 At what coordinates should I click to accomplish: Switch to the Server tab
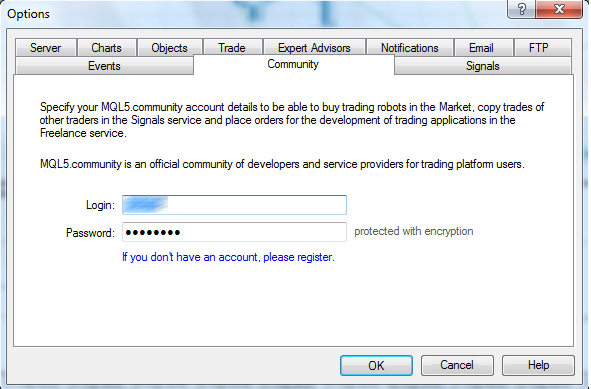46,48
